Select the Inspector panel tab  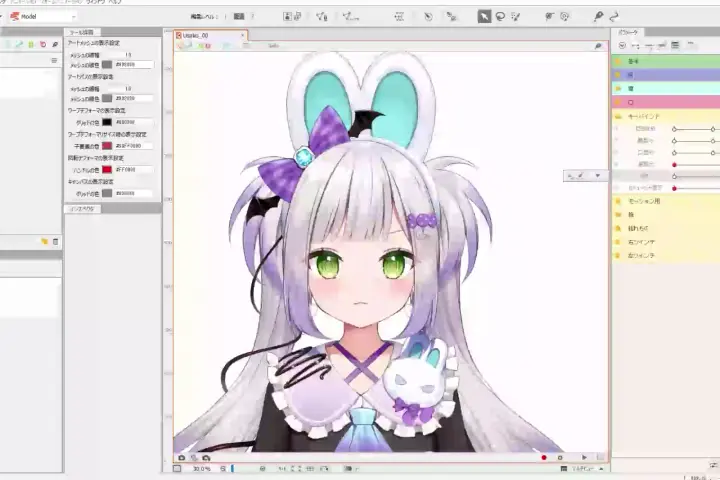(82, 209)
